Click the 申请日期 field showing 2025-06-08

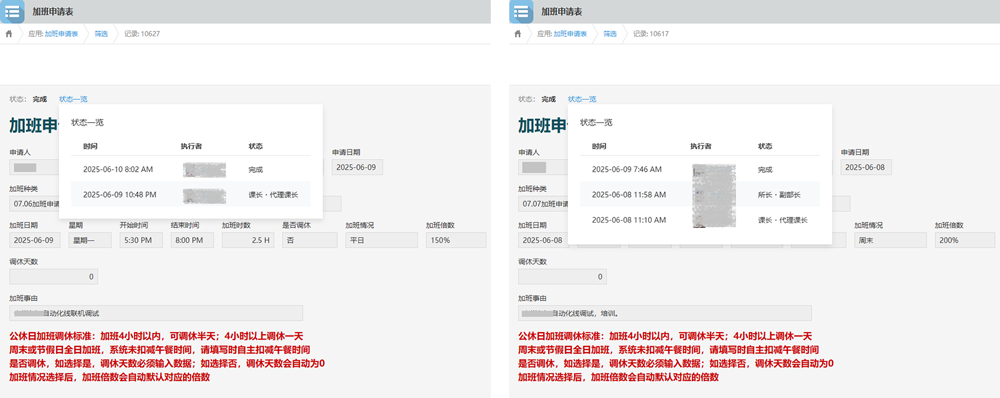(x=866, y=167)
